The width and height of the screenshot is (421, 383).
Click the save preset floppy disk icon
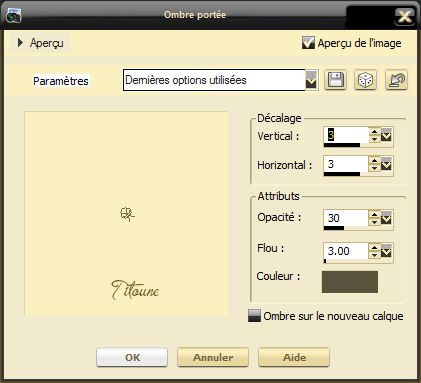point(336,80)
